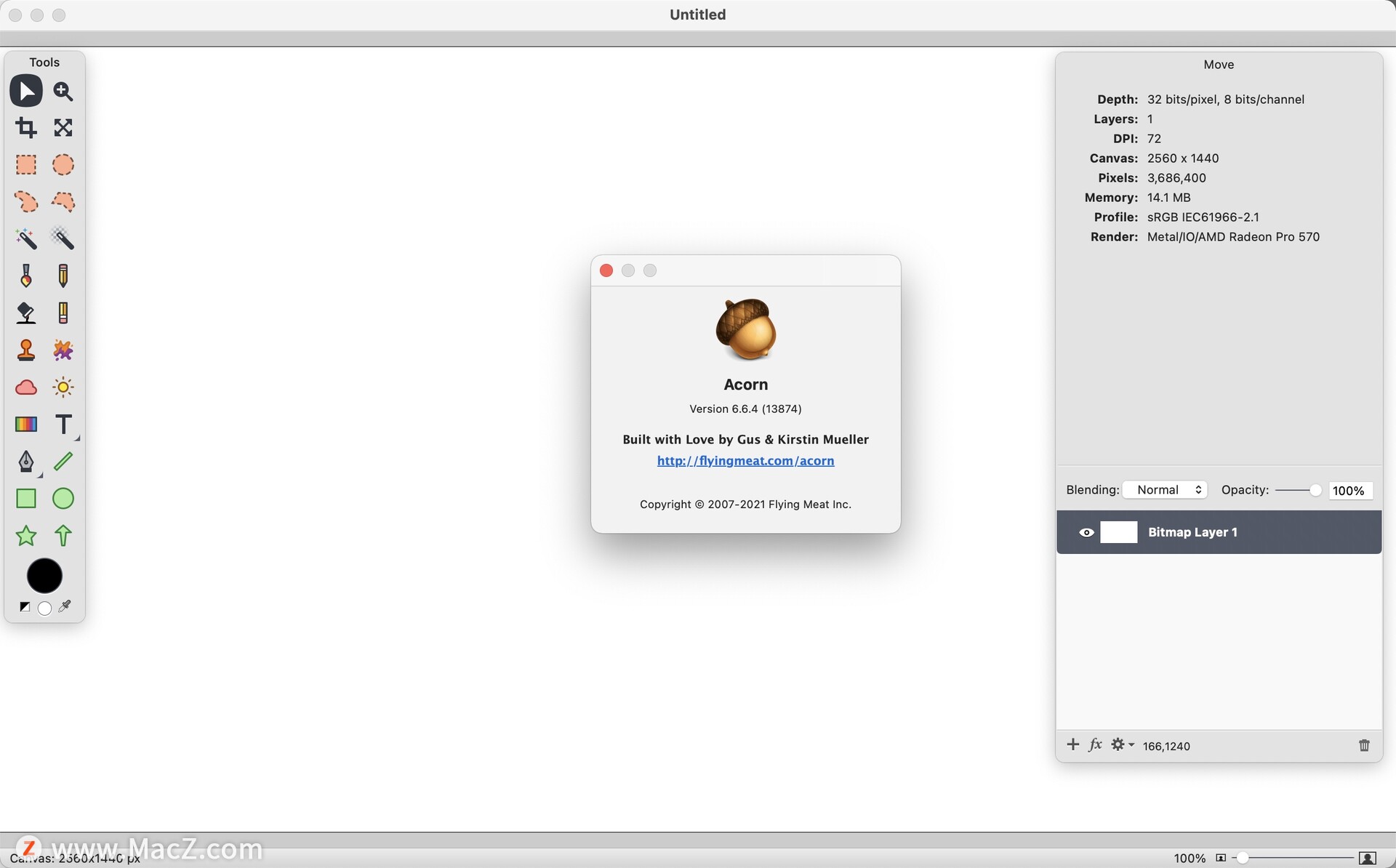
Task: Select the Polygonal Lasso selection tool
Action: (x=63, y=201)
